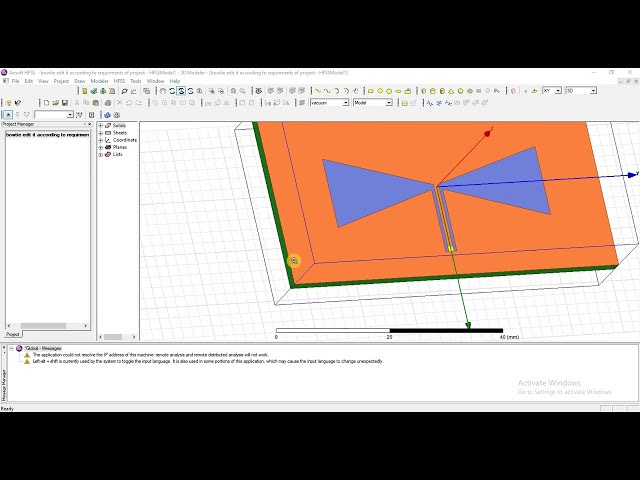The height and width of the screenshot is (480, 640).
Task: Switch to the Project tab
Action: (13, 334)
